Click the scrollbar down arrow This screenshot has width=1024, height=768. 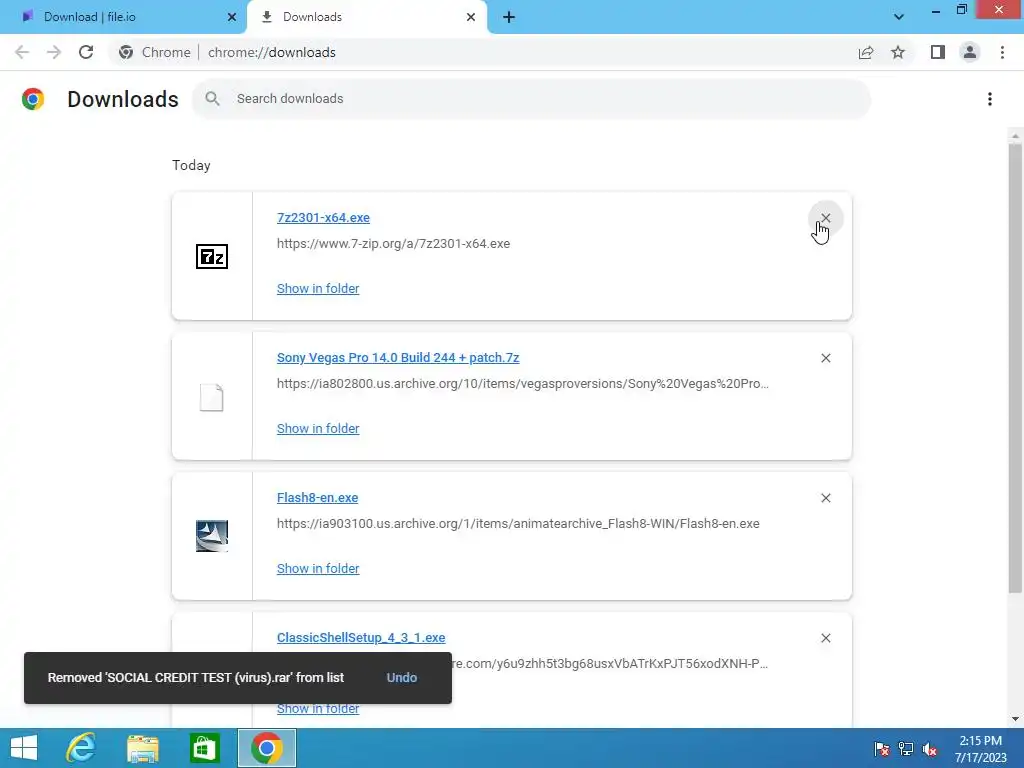coord(1015,719)
